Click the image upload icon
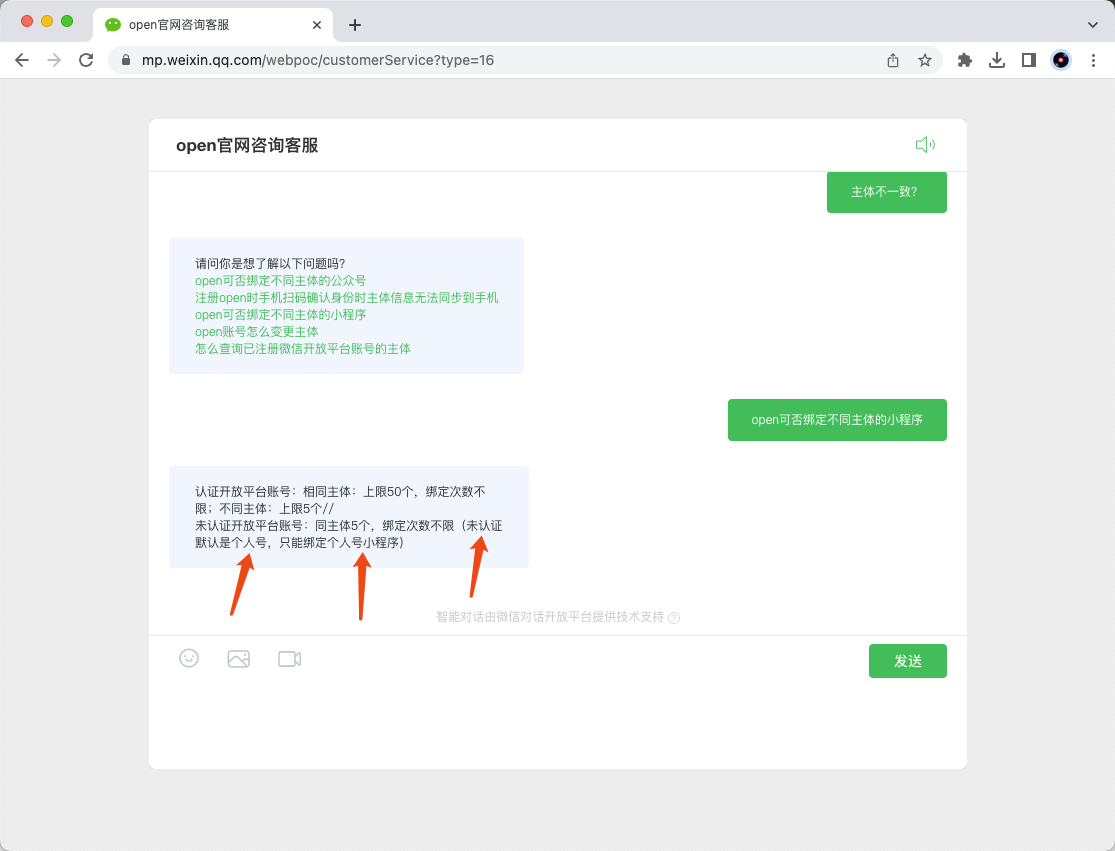The image size is (1115, 851). [x=239, y=659]
